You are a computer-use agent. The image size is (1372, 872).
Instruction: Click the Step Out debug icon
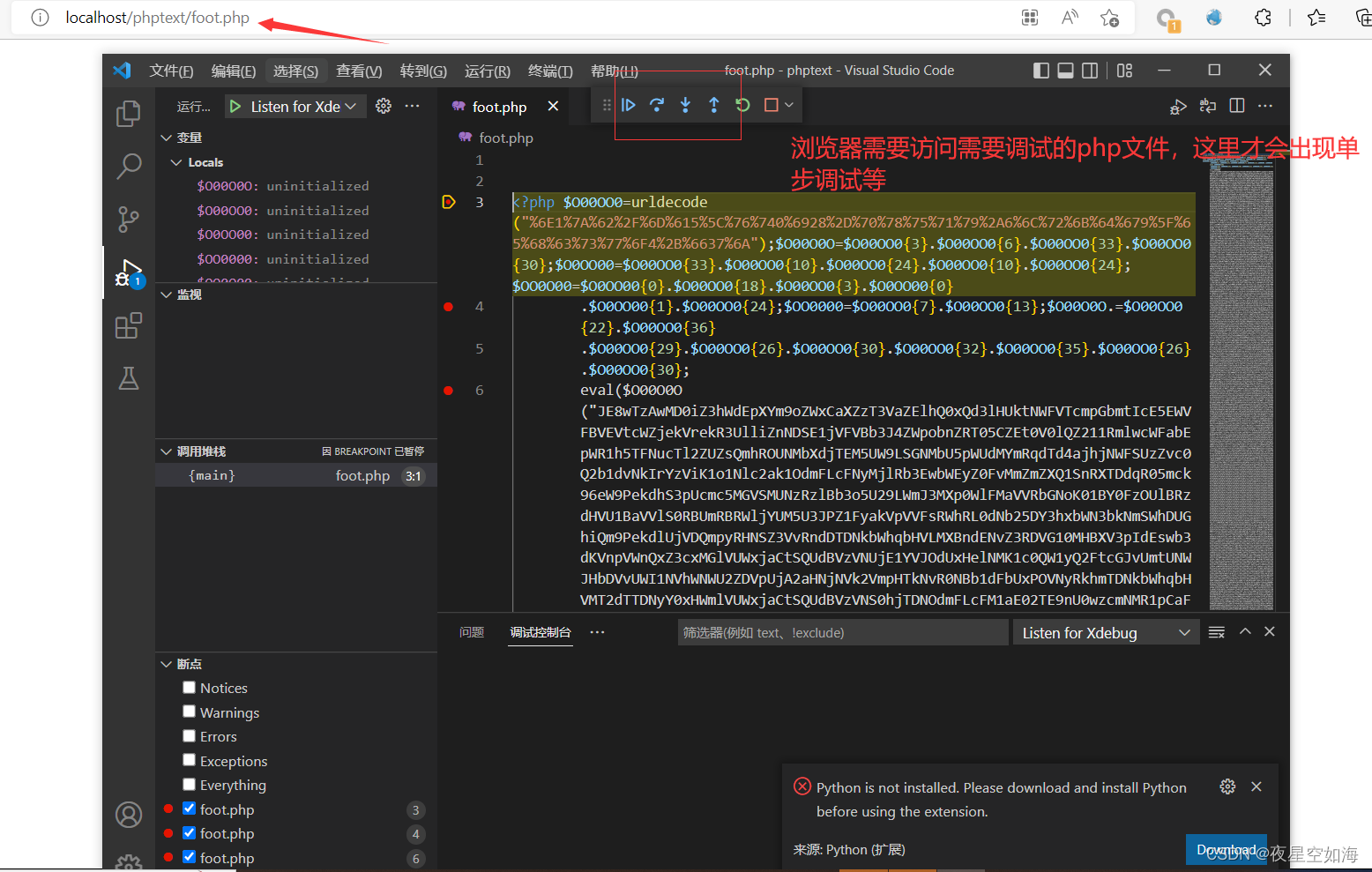(714, 105)
